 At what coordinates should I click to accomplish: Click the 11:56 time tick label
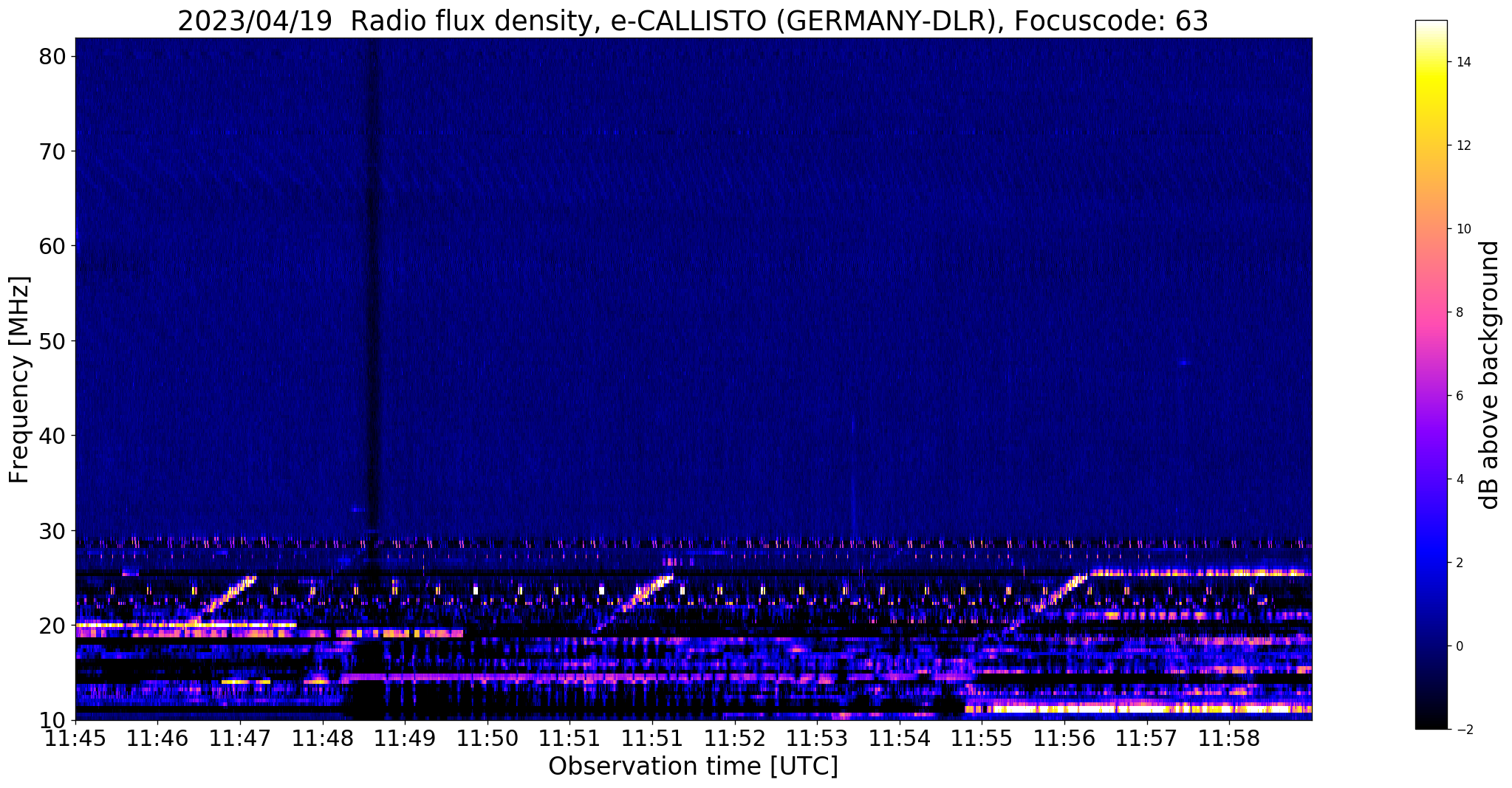[x=1065, y=739]
